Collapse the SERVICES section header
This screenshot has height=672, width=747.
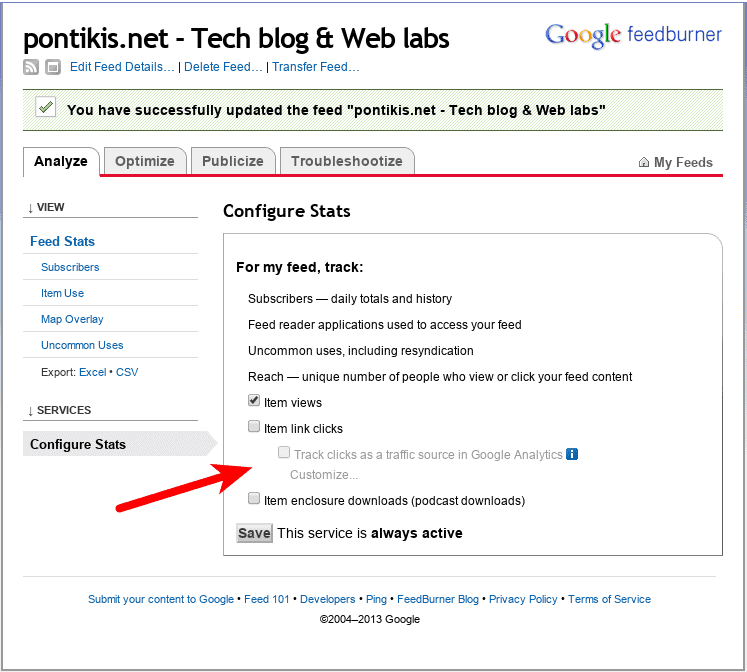pos(59,410)
